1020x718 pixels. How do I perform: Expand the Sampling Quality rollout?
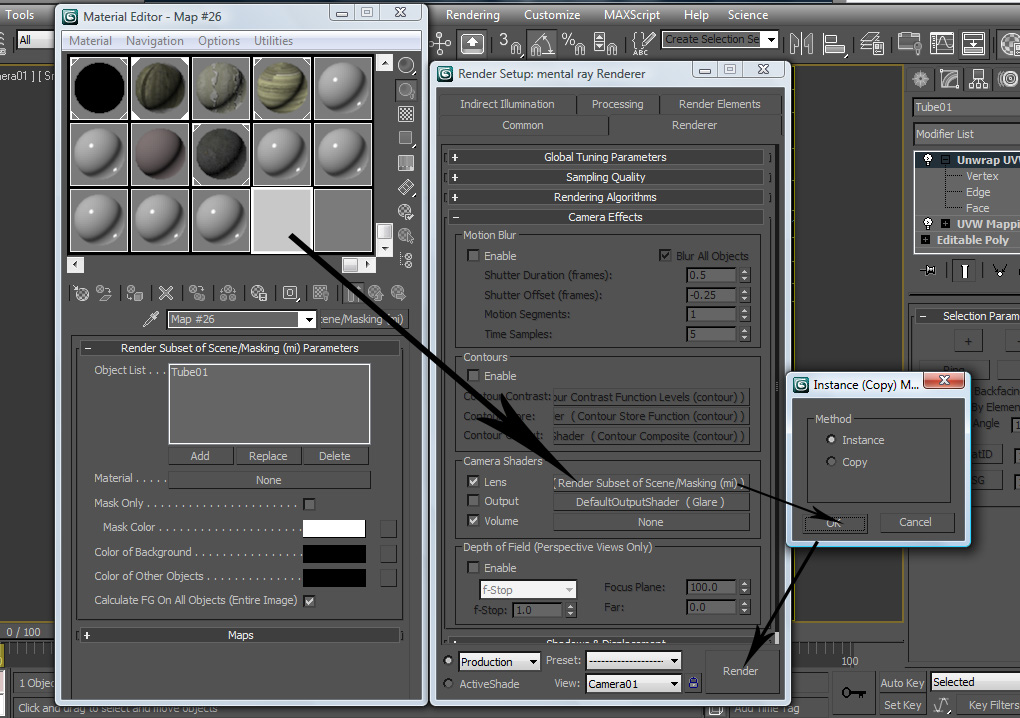coord(605,177)
